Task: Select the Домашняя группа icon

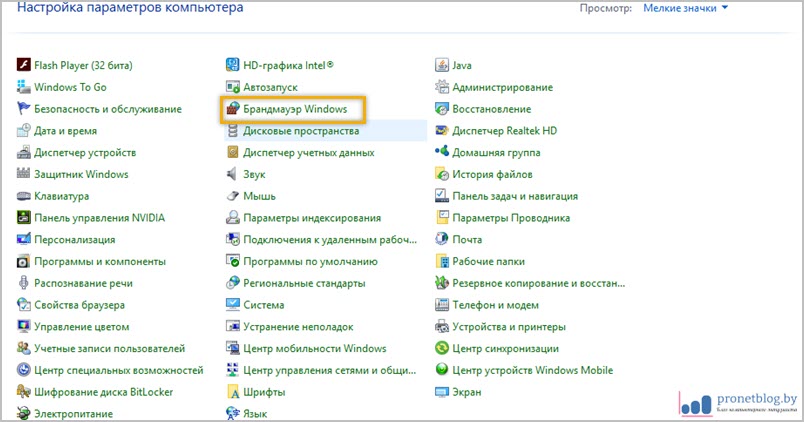Action: pos(442,153)
